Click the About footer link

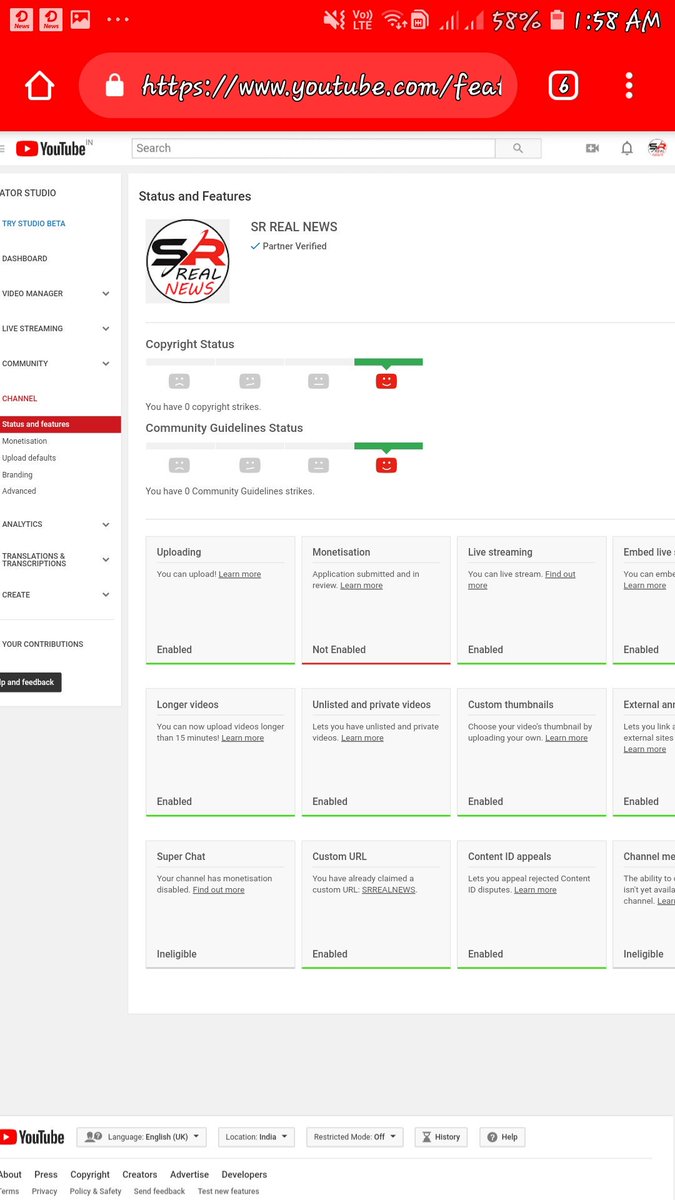(x=11, y=1175)
